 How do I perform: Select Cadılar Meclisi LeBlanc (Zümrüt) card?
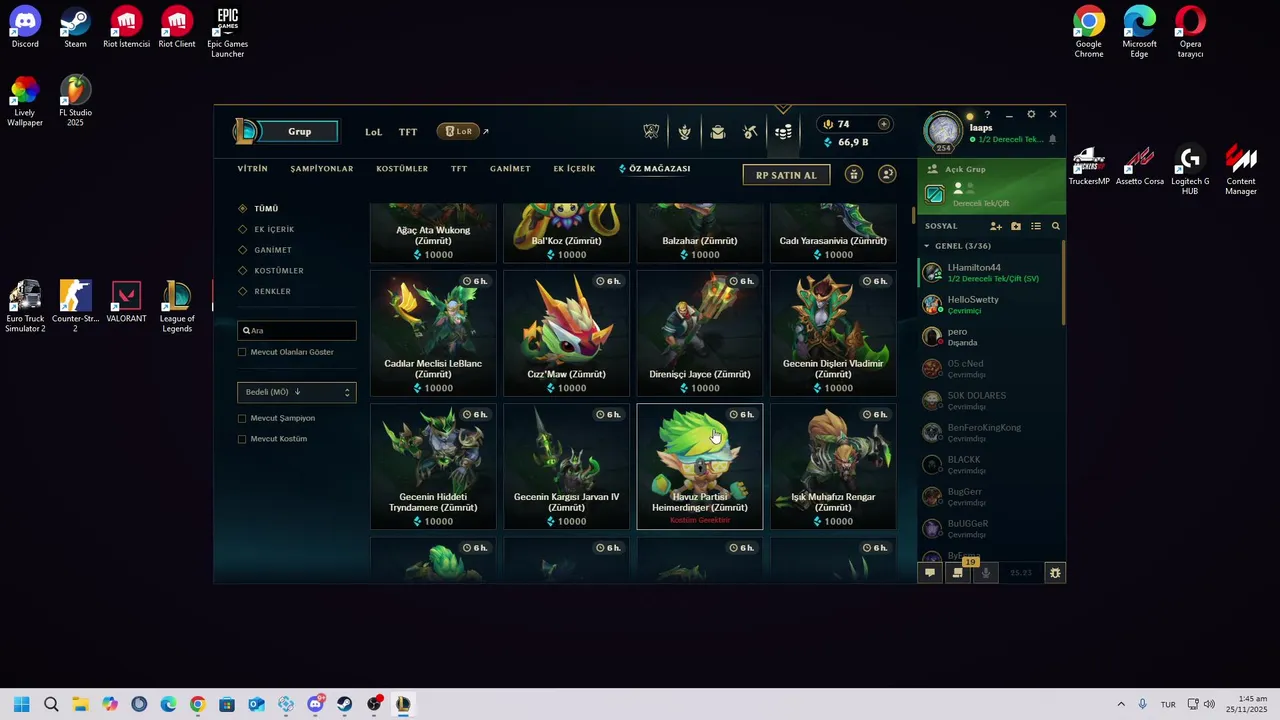[433, 333]
